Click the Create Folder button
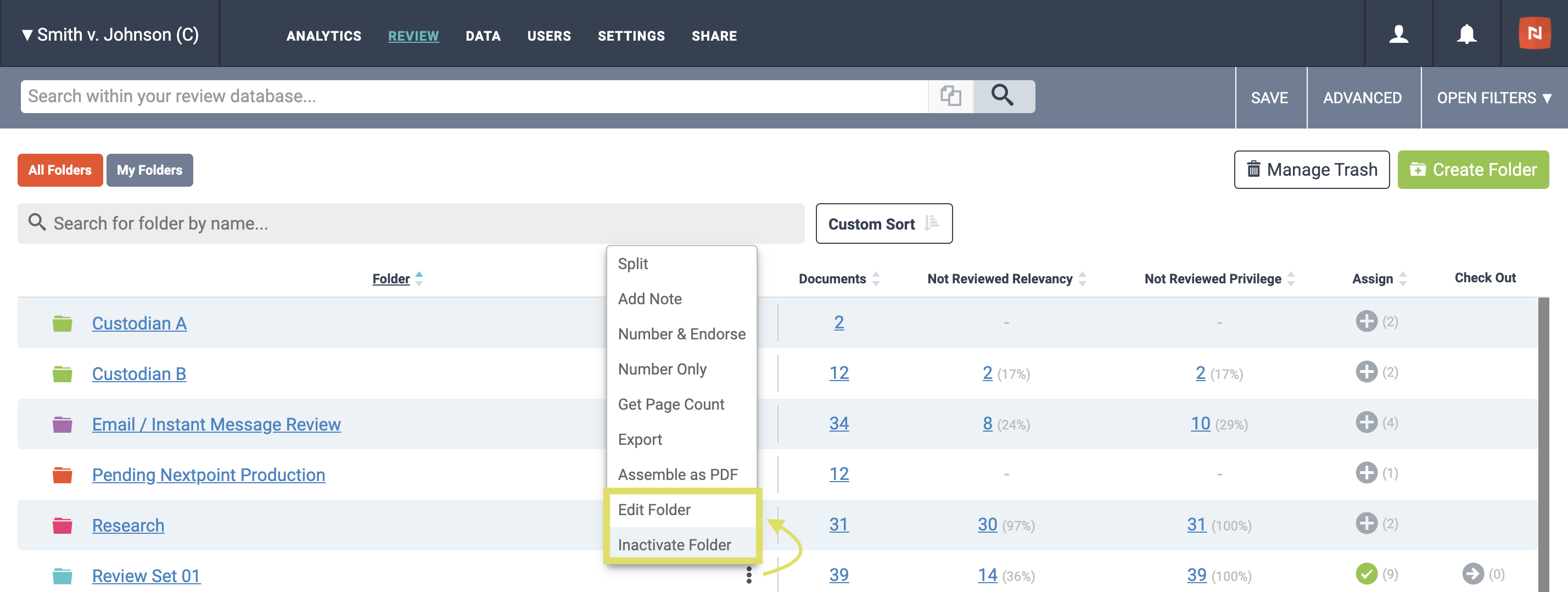Screen dimensions: 1568x592 [1472, 169]
